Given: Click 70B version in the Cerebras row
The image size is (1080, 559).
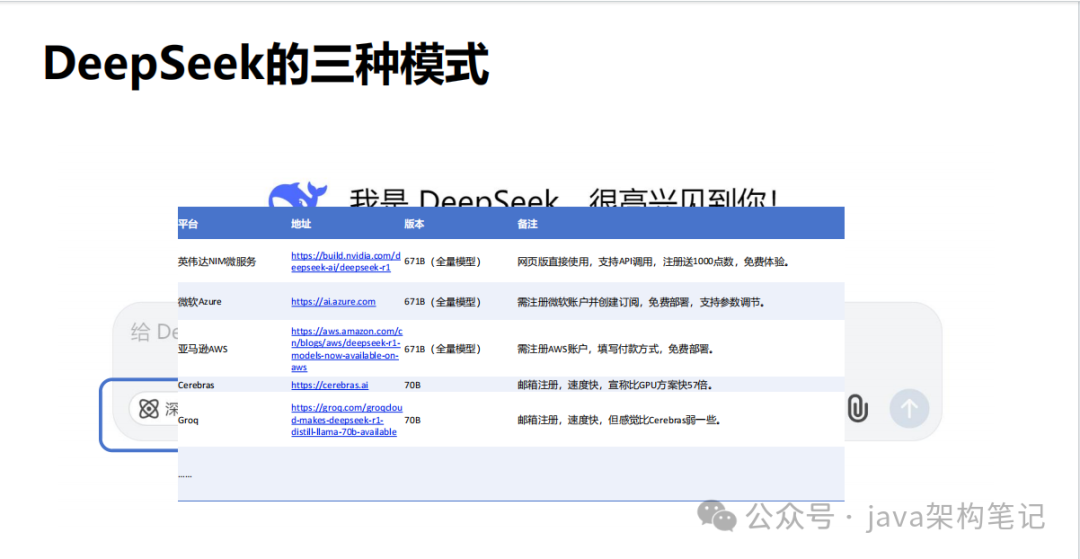Looking at the screenshot, I should click(413, 385).
